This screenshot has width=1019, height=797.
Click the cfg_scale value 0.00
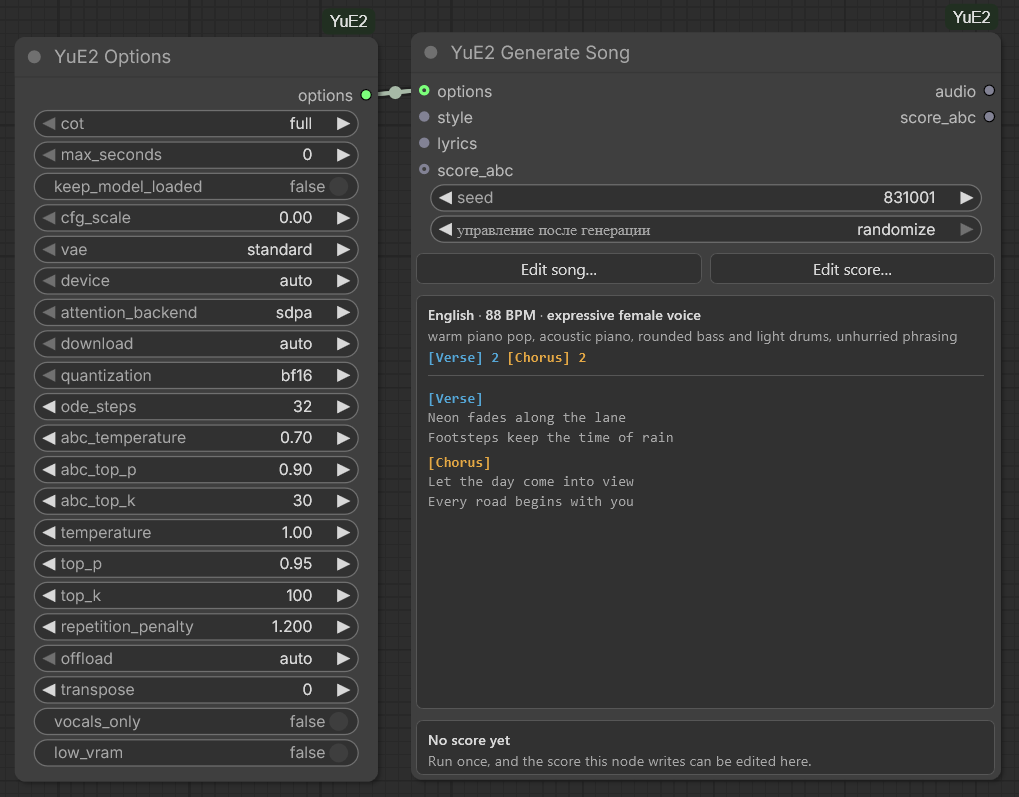(x=296, y=218)
